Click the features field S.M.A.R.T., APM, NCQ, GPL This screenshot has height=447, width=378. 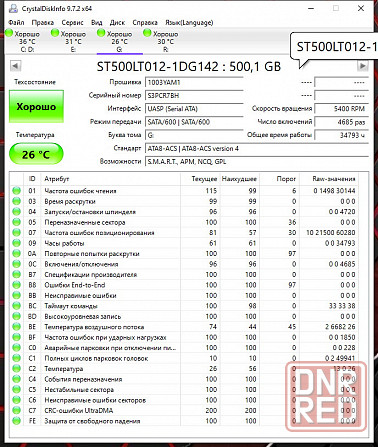[x=257, y=161]
